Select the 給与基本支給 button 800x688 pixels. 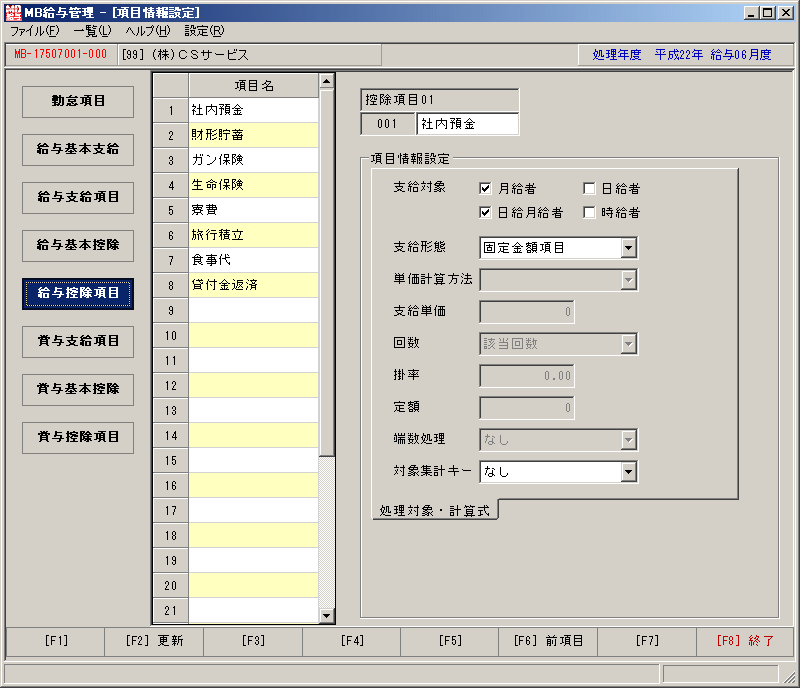click(78, 149)
